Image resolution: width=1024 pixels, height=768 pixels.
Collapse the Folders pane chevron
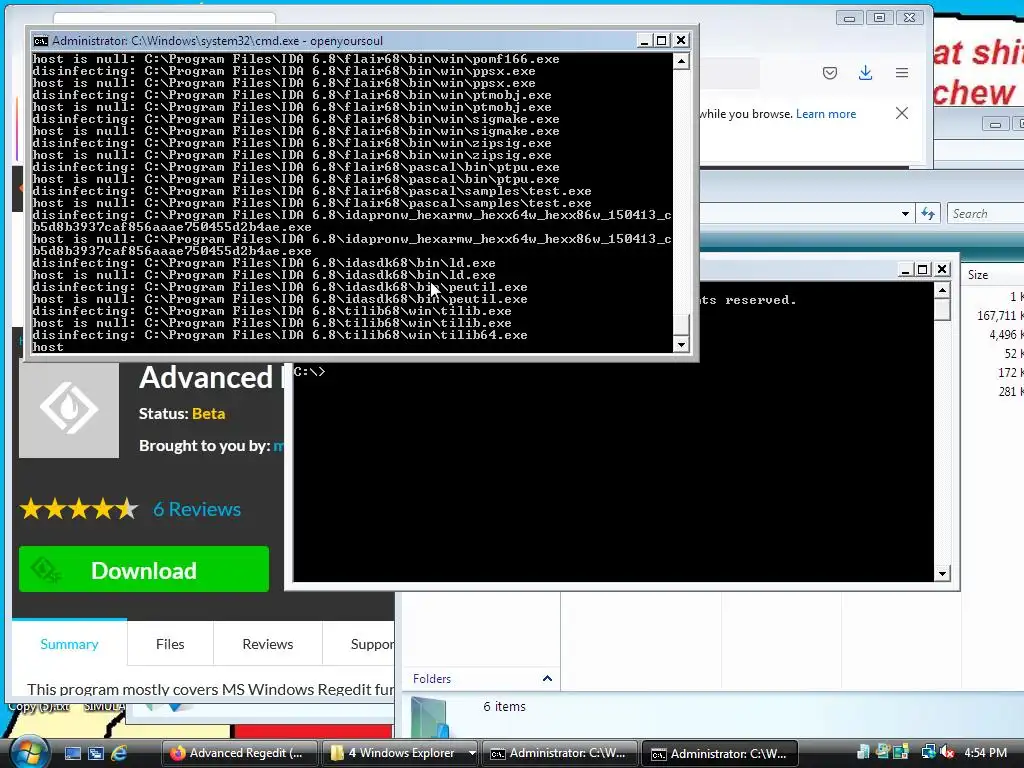pos(547,679)
